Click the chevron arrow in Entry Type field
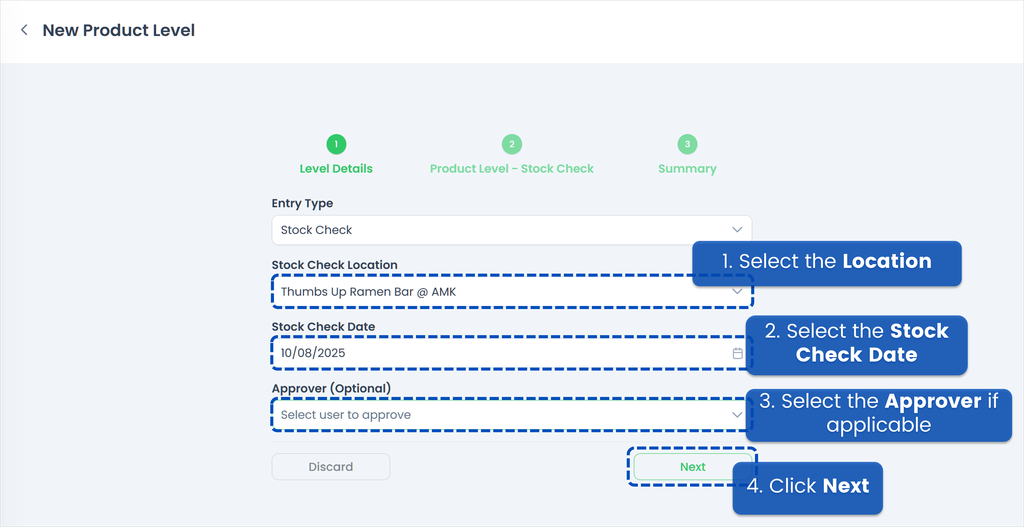The image size is (1024, 527). tap(737, 230)
